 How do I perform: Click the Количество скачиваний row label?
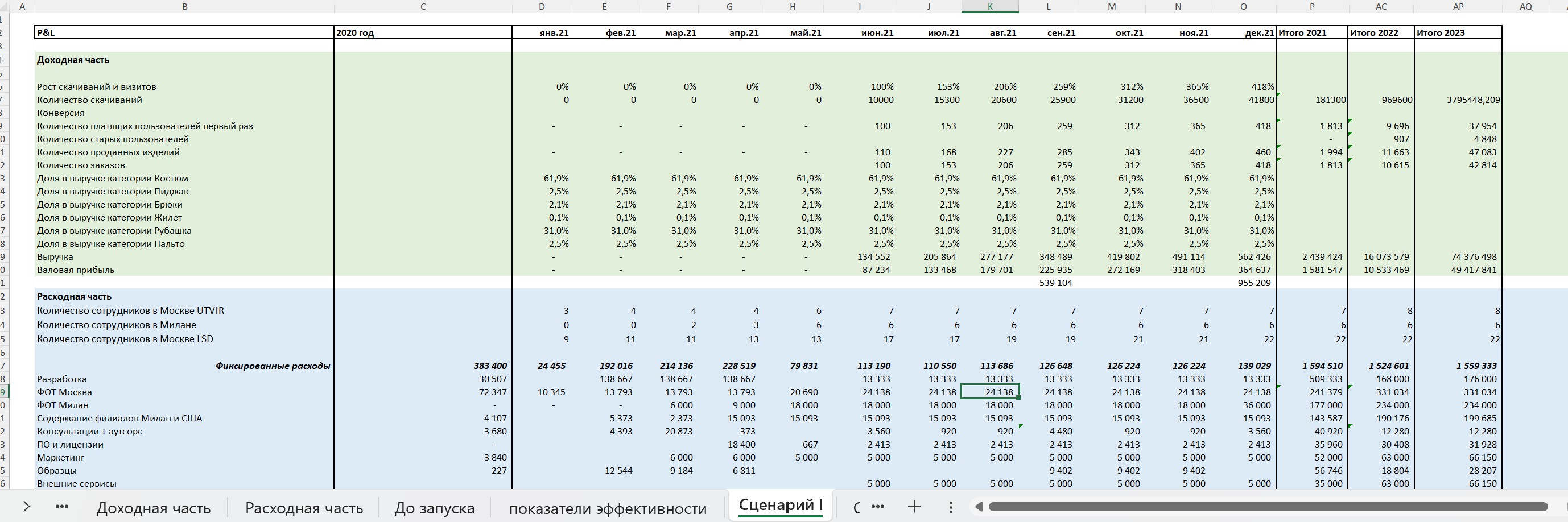(89, 100)
